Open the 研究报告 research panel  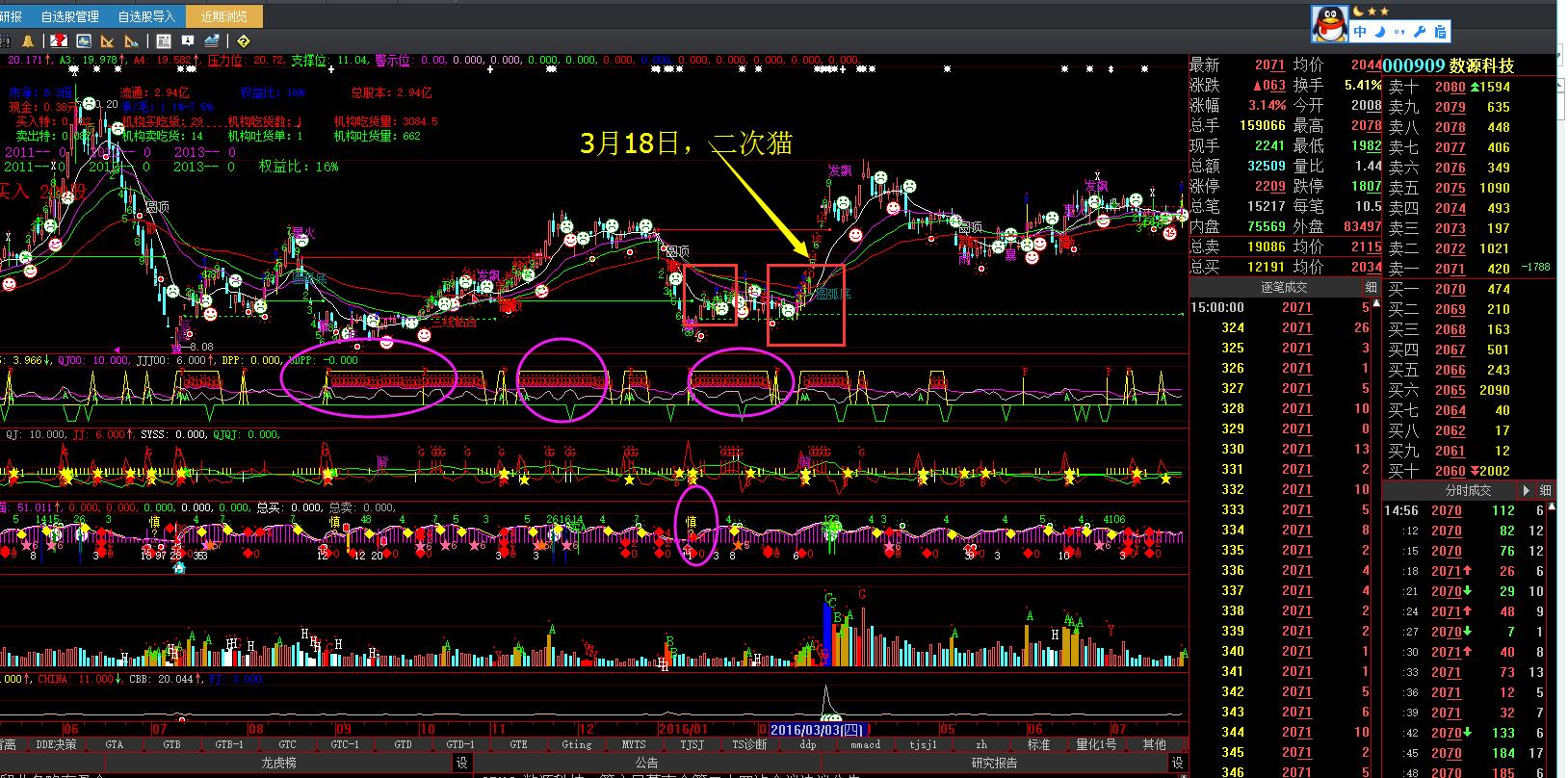coord(994,763)
